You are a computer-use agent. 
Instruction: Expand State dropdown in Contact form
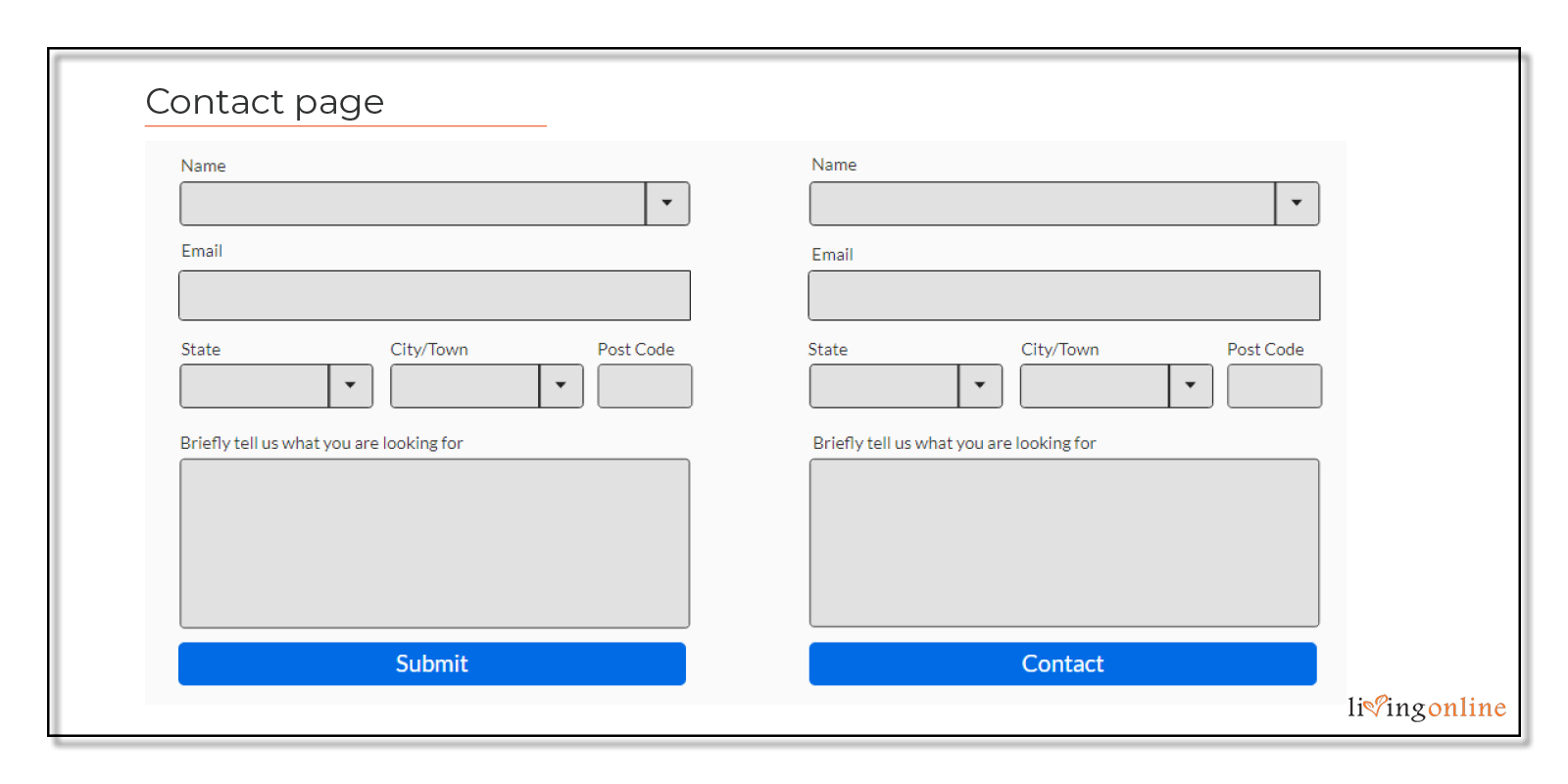pos(980,386)
